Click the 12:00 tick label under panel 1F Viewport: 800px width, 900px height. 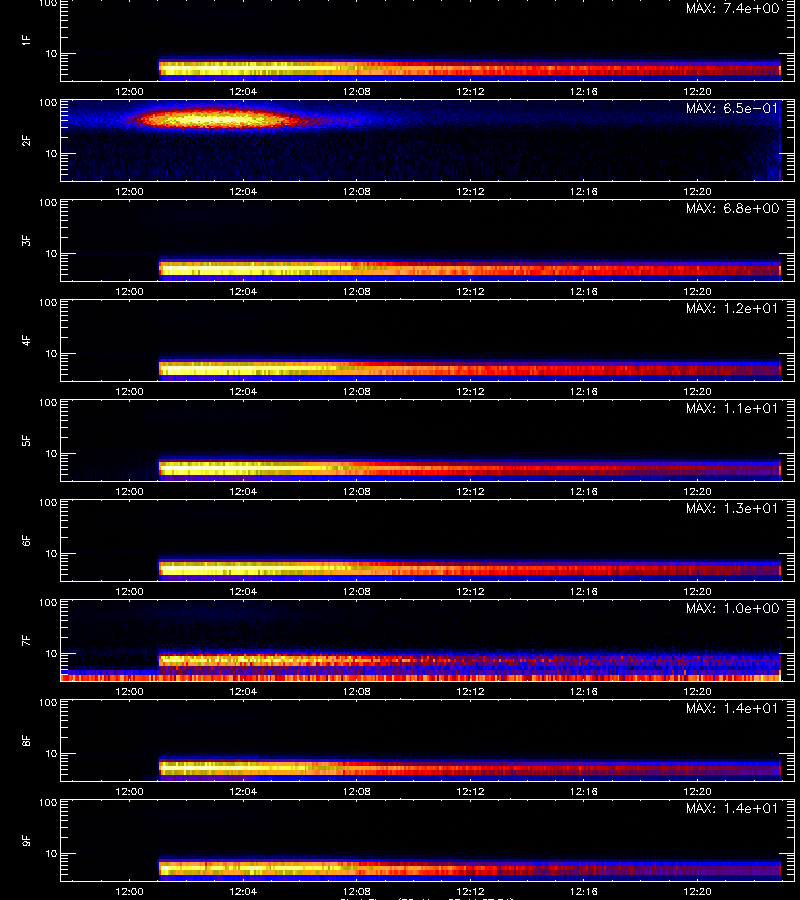(129, 92)
